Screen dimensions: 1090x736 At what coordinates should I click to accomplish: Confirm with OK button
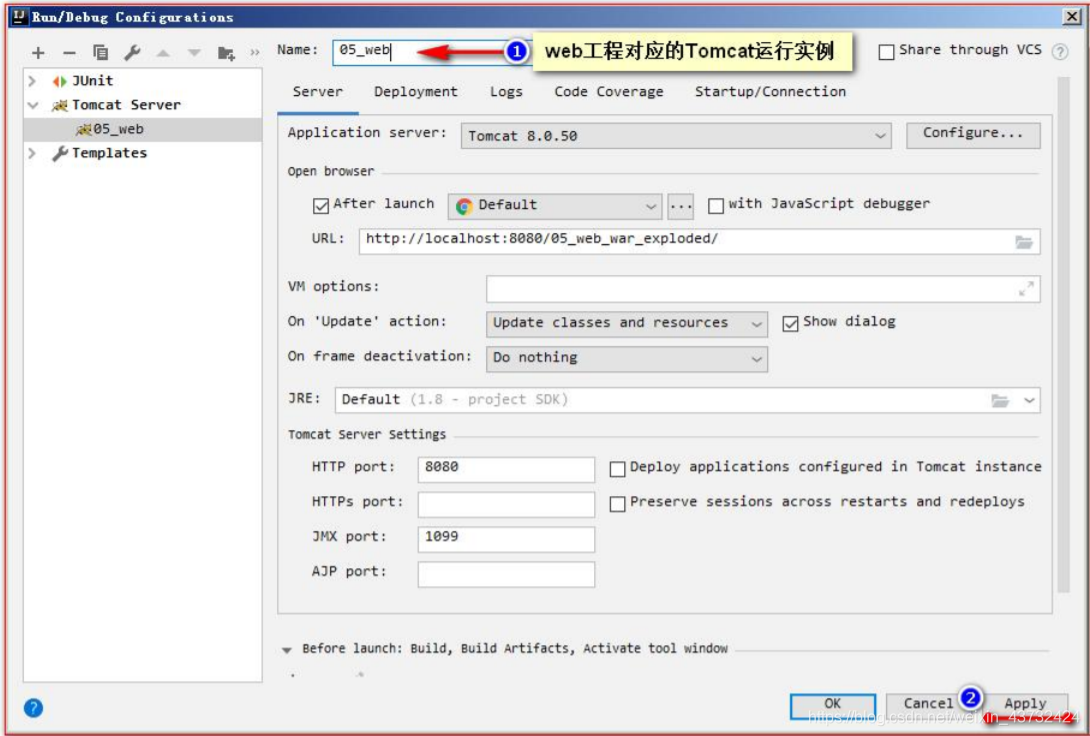pyautogui.click(x=832, y=705)
